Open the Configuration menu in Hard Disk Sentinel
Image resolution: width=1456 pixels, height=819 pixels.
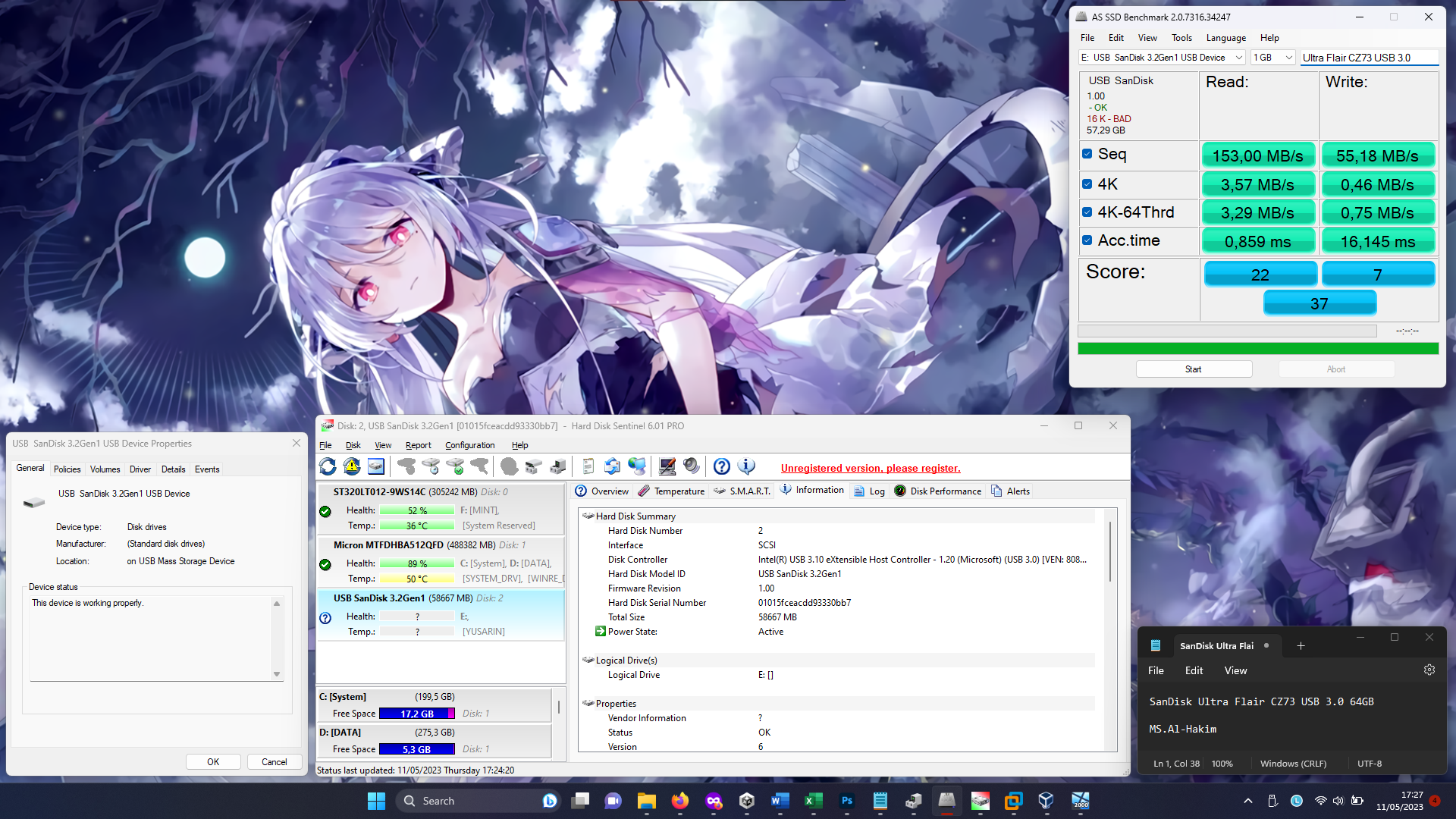click(469, 446)
